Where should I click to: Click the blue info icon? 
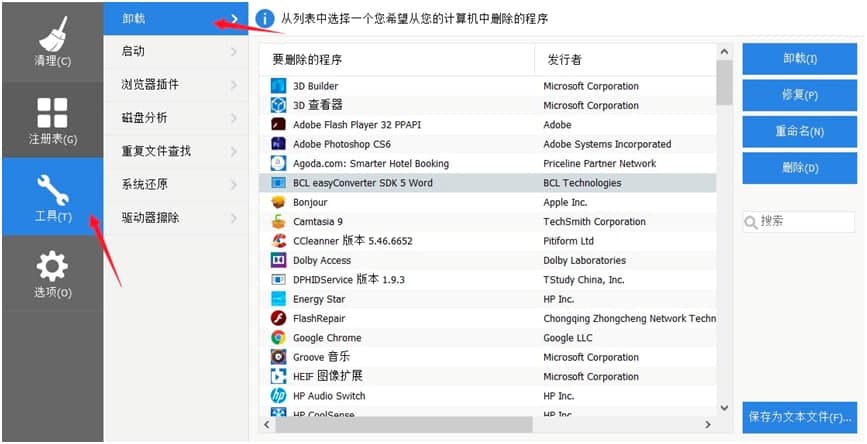pyautogui.click(x=265, y=18)
